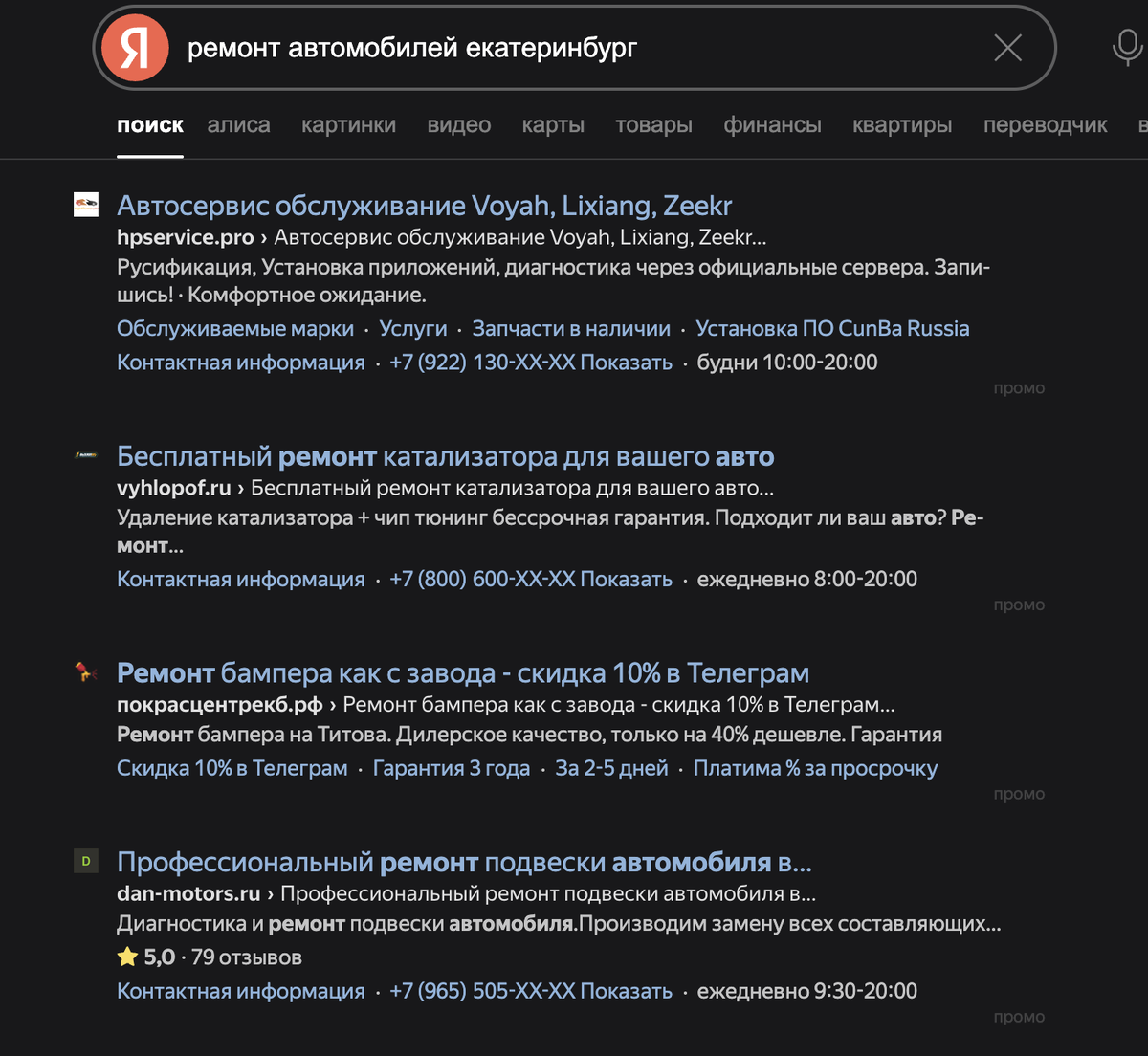Screen dimensions: 1148x1056
Task: Go to the переводчик tab
Action: coord(1045,124)
